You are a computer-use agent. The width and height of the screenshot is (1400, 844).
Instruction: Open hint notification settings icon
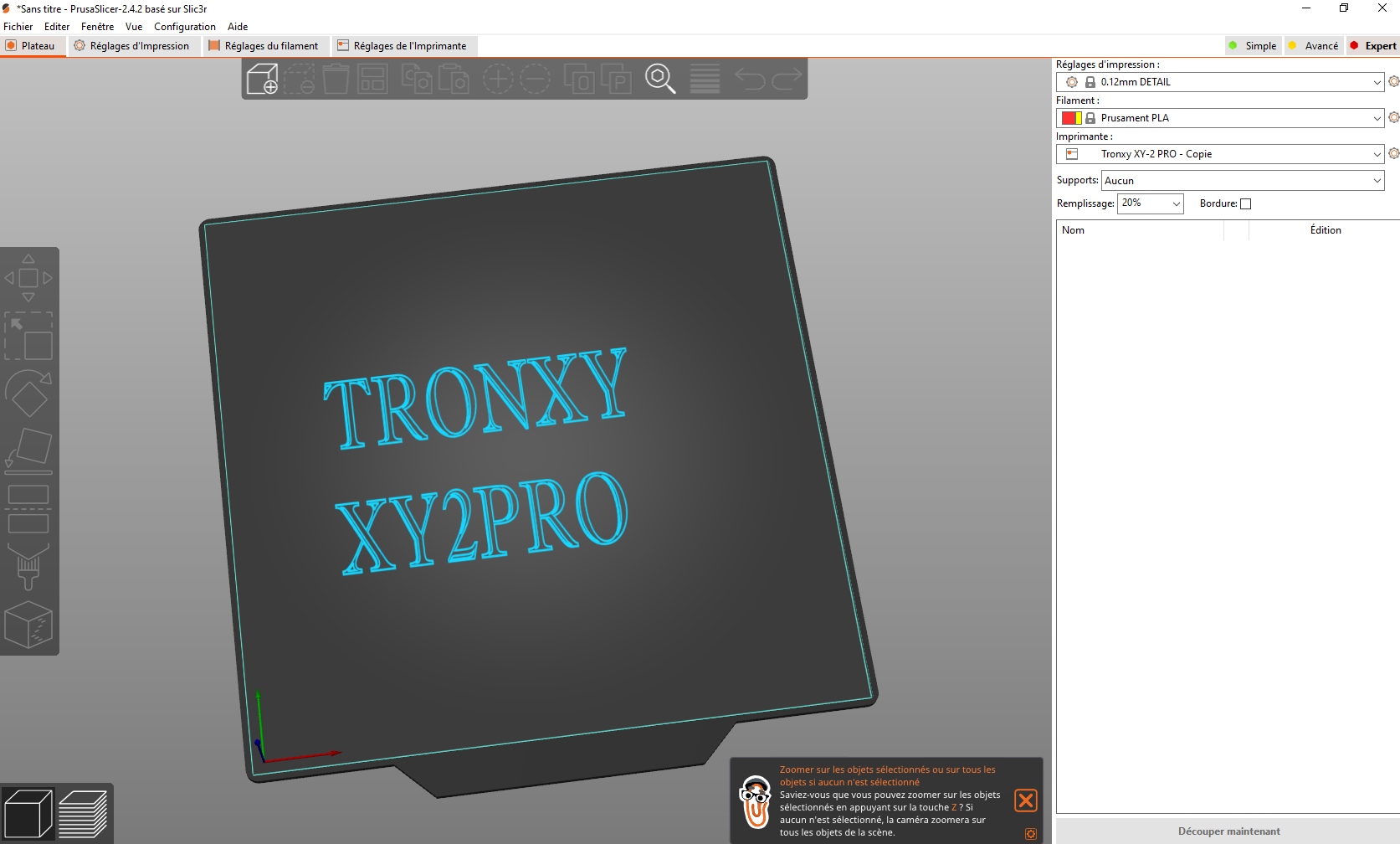pyautogui.click(x=1031, y=834)
